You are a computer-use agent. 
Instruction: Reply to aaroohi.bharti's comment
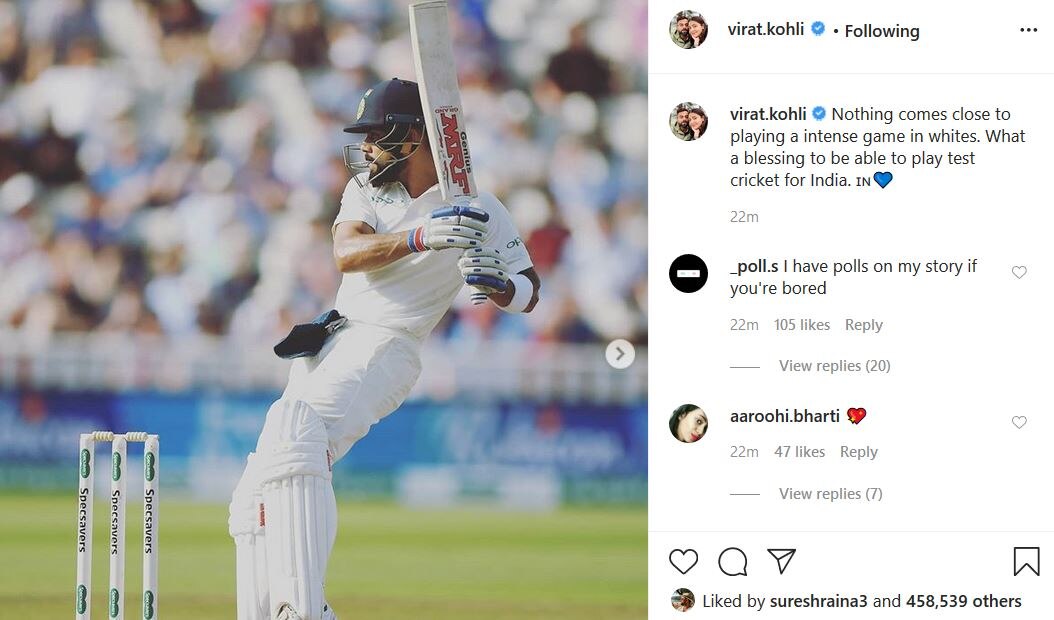coord(858,452)
